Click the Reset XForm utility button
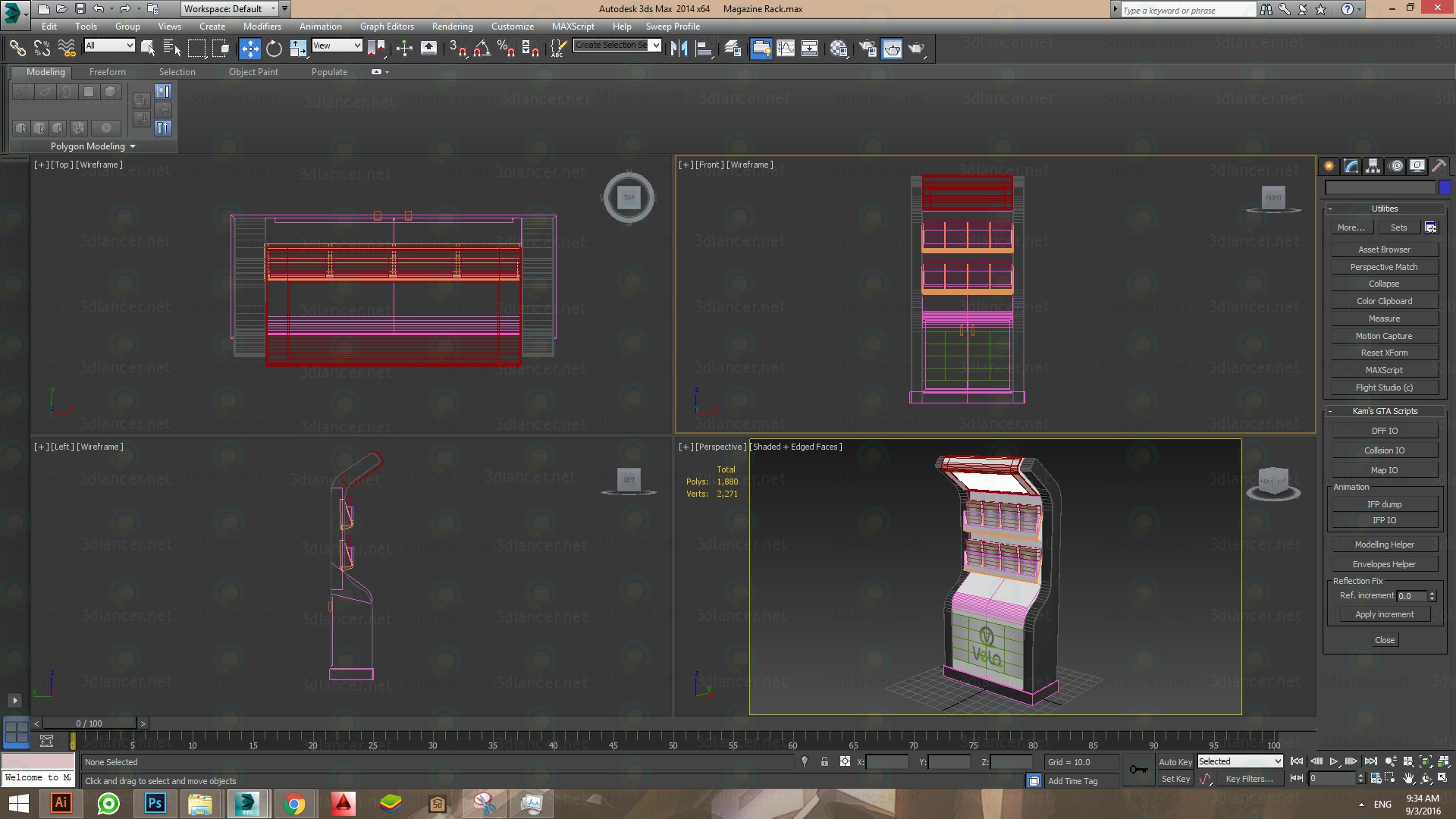Image resolution: width=1456 pixels, height=819 pixels. [x=1383, y=352]
